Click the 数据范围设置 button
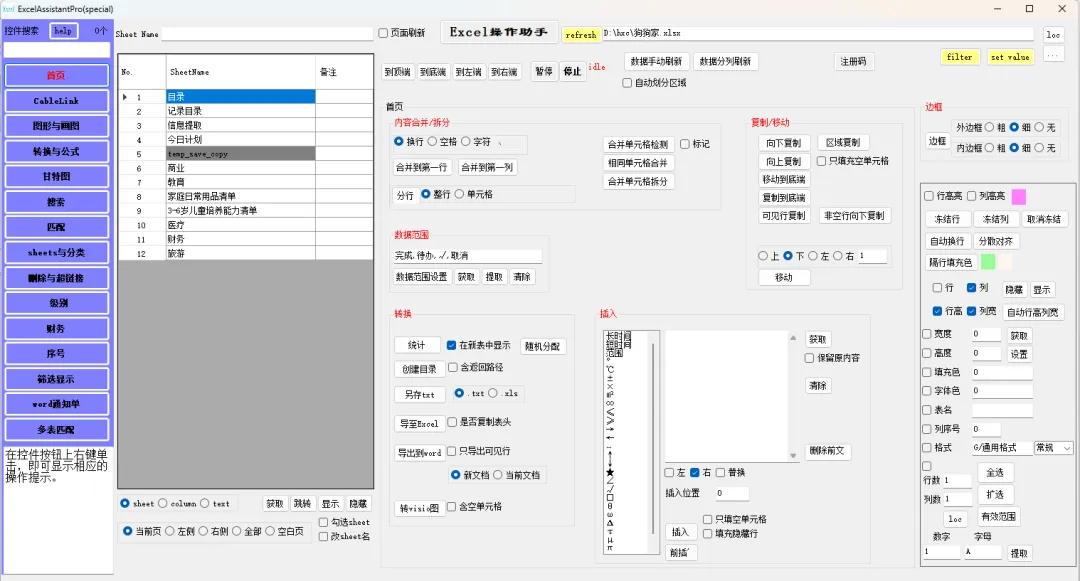The height and width of the screenshot is (581, 1080). pos(422,277)
